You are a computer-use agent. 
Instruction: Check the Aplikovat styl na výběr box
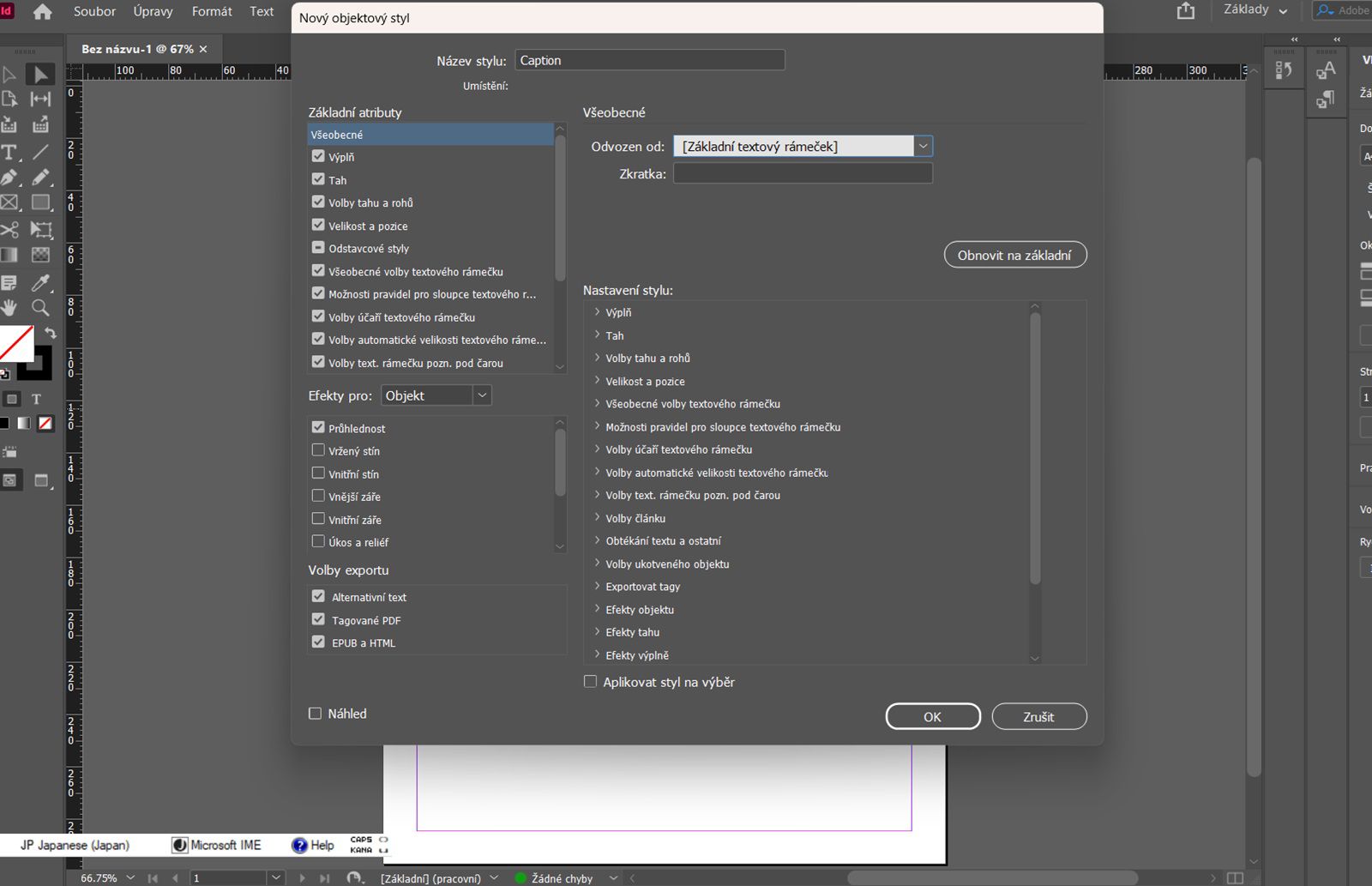(x=590, y=682)
